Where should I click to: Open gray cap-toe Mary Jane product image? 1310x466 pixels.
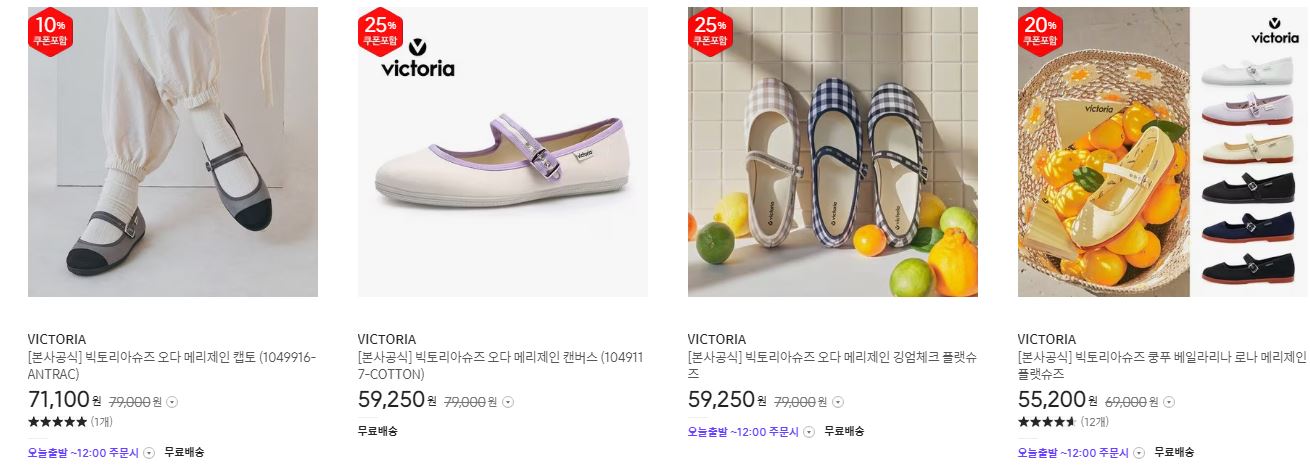173,152
